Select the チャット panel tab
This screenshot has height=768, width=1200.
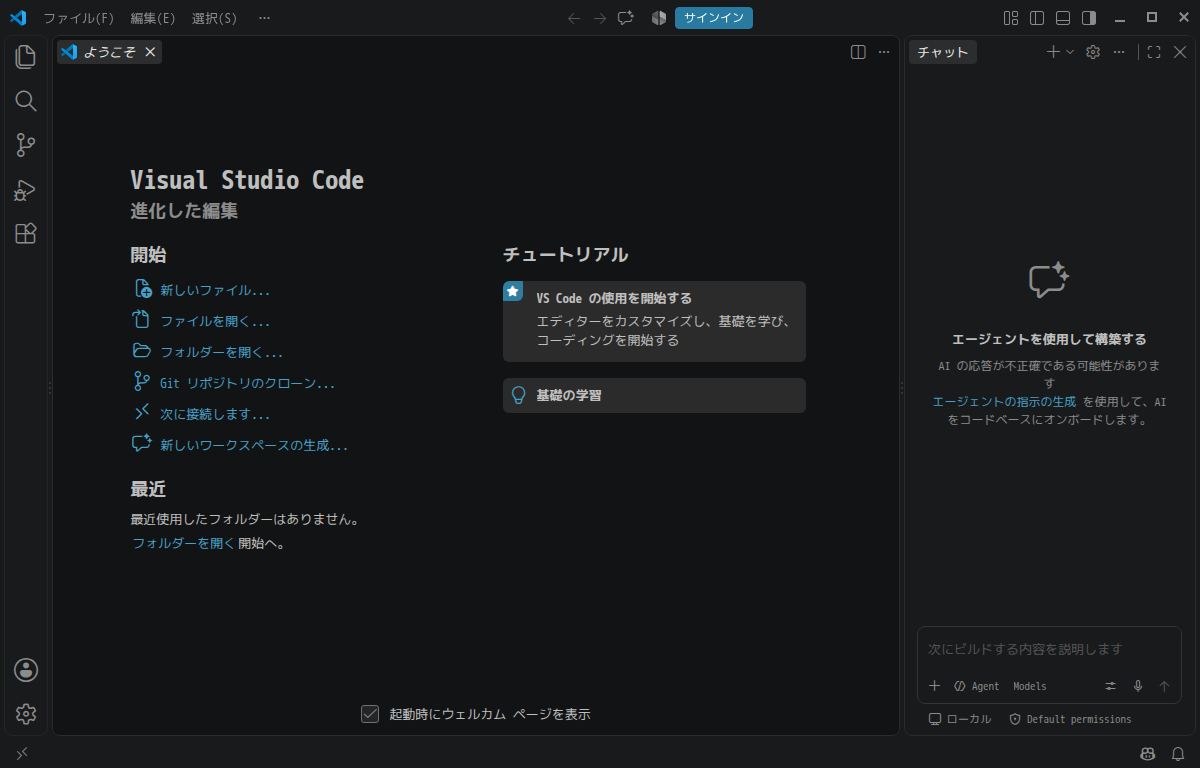pyautogui.click(x=943, y=52)
